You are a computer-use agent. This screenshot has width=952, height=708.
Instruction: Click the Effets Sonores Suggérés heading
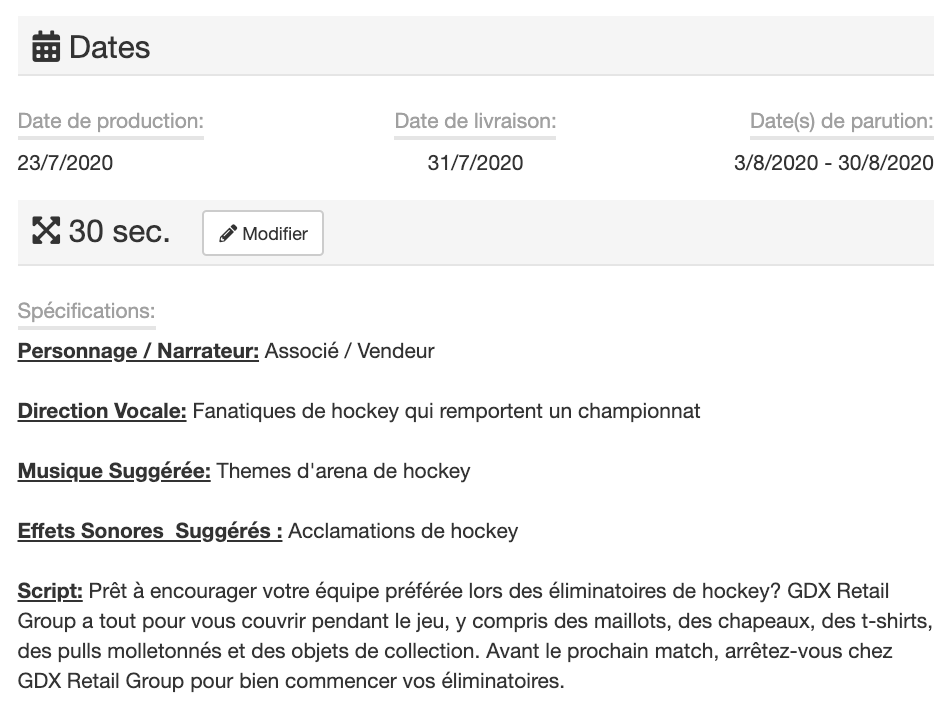150,531
